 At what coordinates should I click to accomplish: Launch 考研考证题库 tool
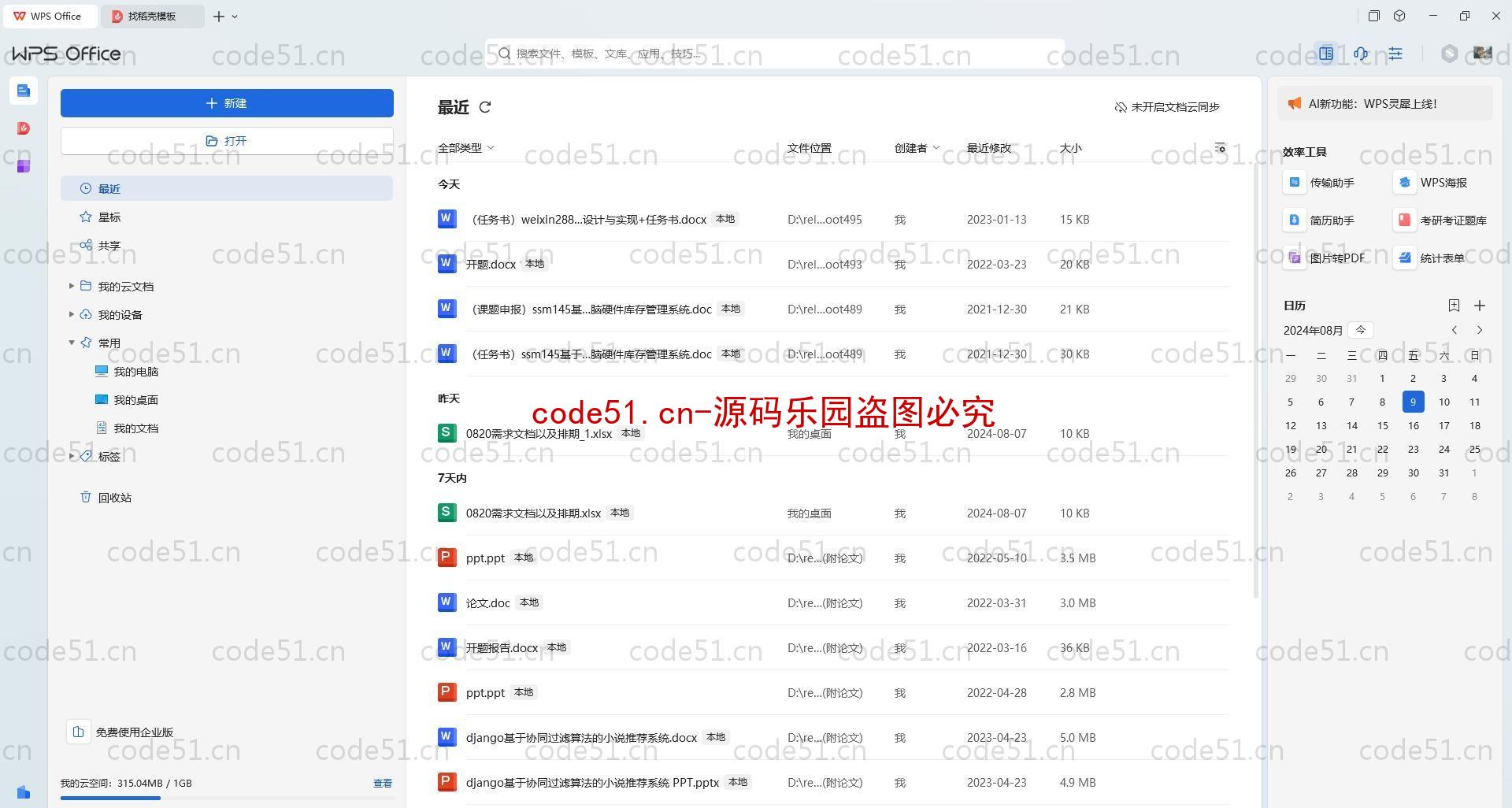coord(1441,221)
